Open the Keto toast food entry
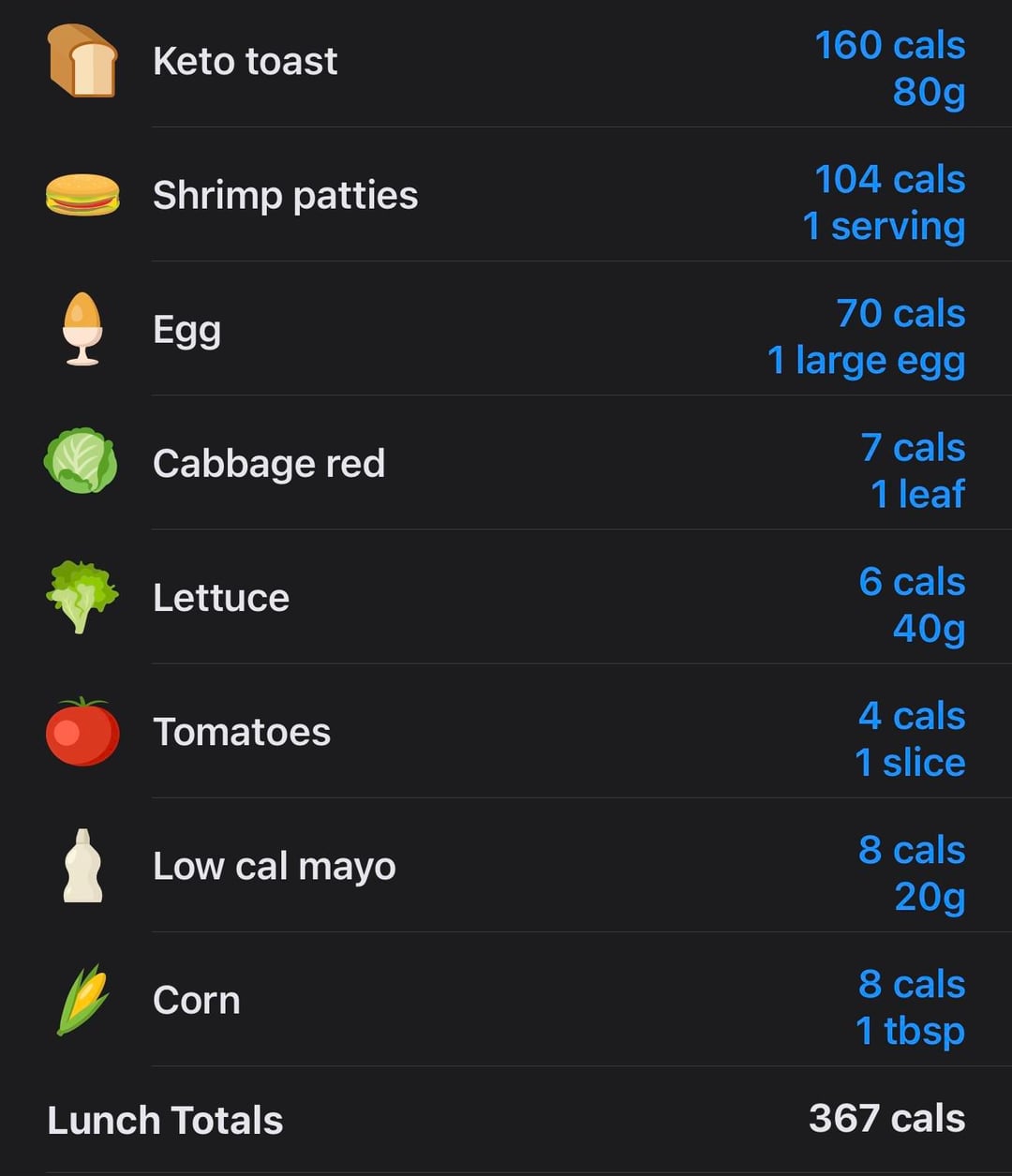Screen dimensions: 1012x1176 point(246,62)
